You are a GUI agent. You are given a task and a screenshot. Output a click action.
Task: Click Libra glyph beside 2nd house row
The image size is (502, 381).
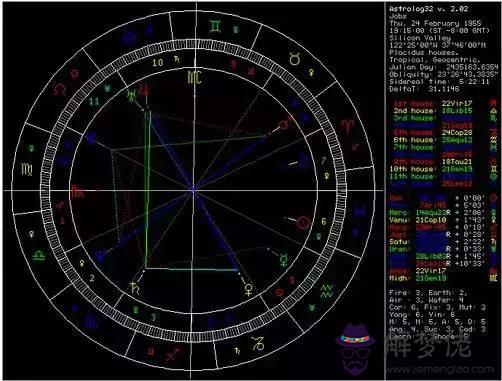pyautogui.click(x=493, y=111)
